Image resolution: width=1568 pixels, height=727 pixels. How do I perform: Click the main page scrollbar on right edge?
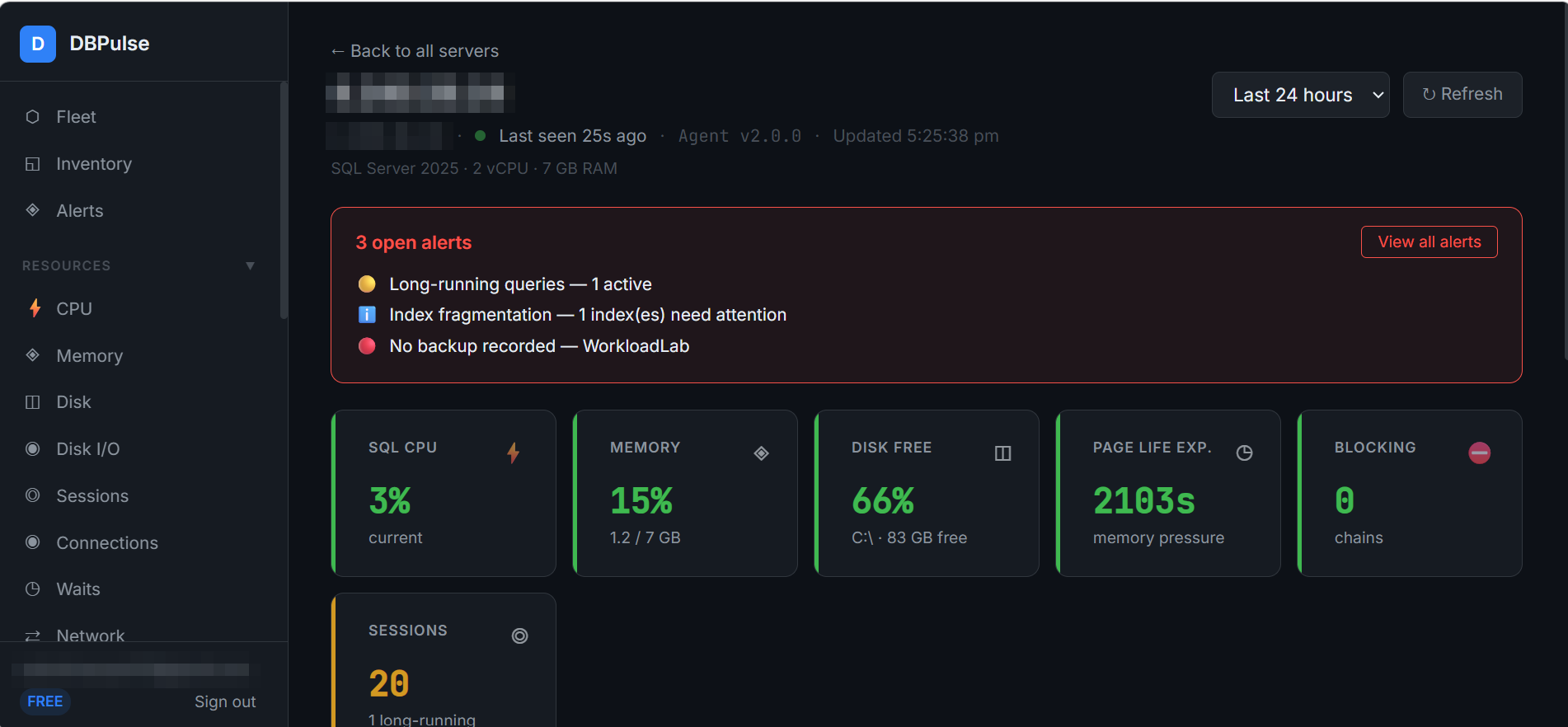tap(1565, 181)
